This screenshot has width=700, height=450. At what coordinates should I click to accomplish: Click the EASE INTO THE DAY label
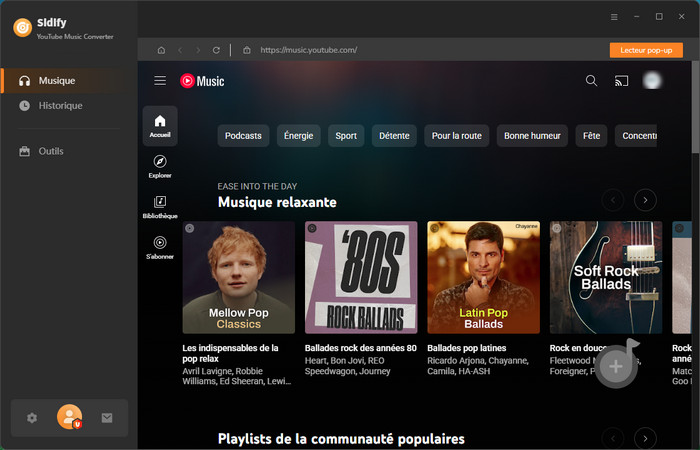point(257,186)
